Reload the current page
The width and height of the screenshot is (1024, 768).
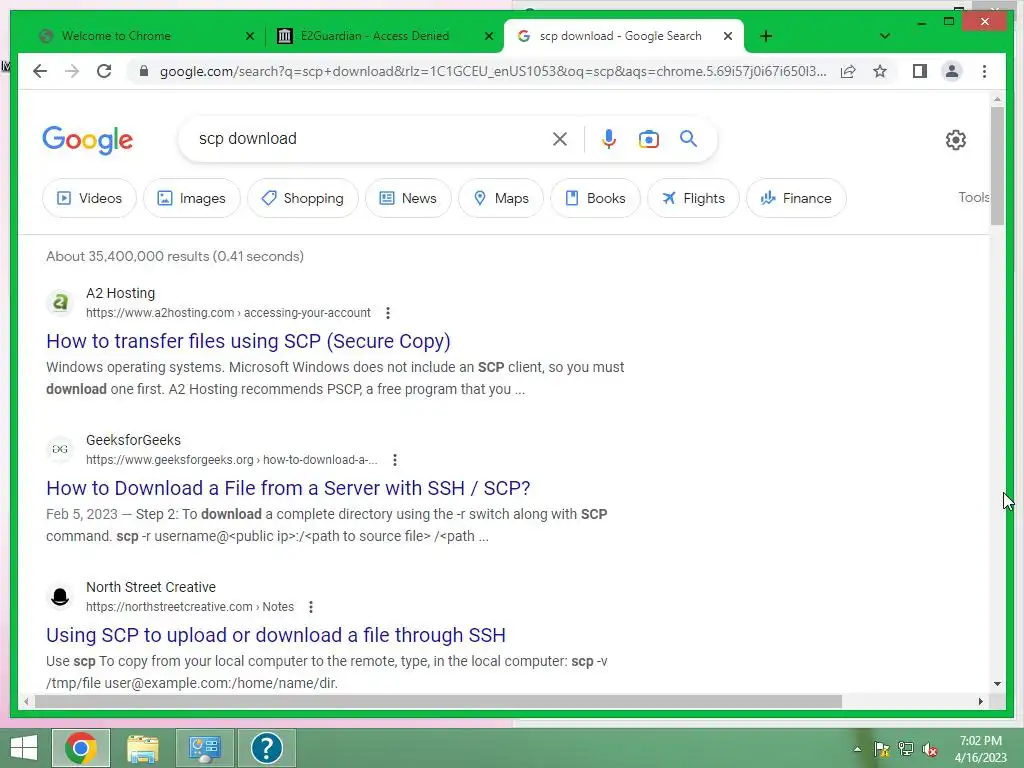pos(104,71)
